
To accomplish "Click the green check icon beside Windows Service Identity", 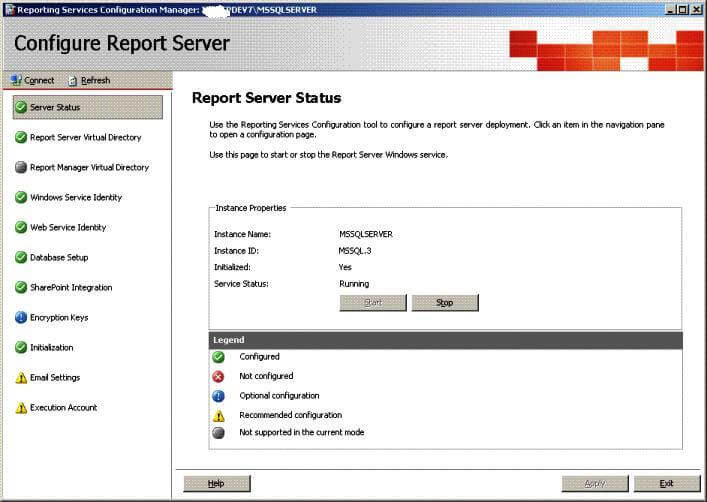I will click(x=21, y=197).
